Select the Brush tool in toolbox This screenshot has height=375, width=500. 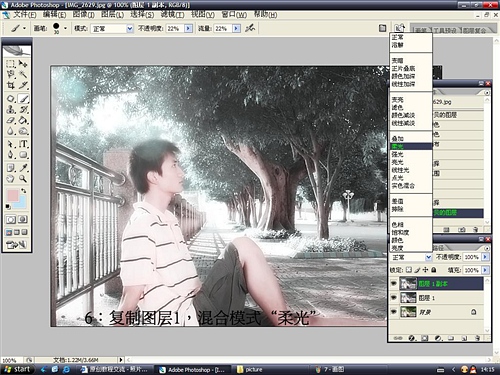[23, 99]
